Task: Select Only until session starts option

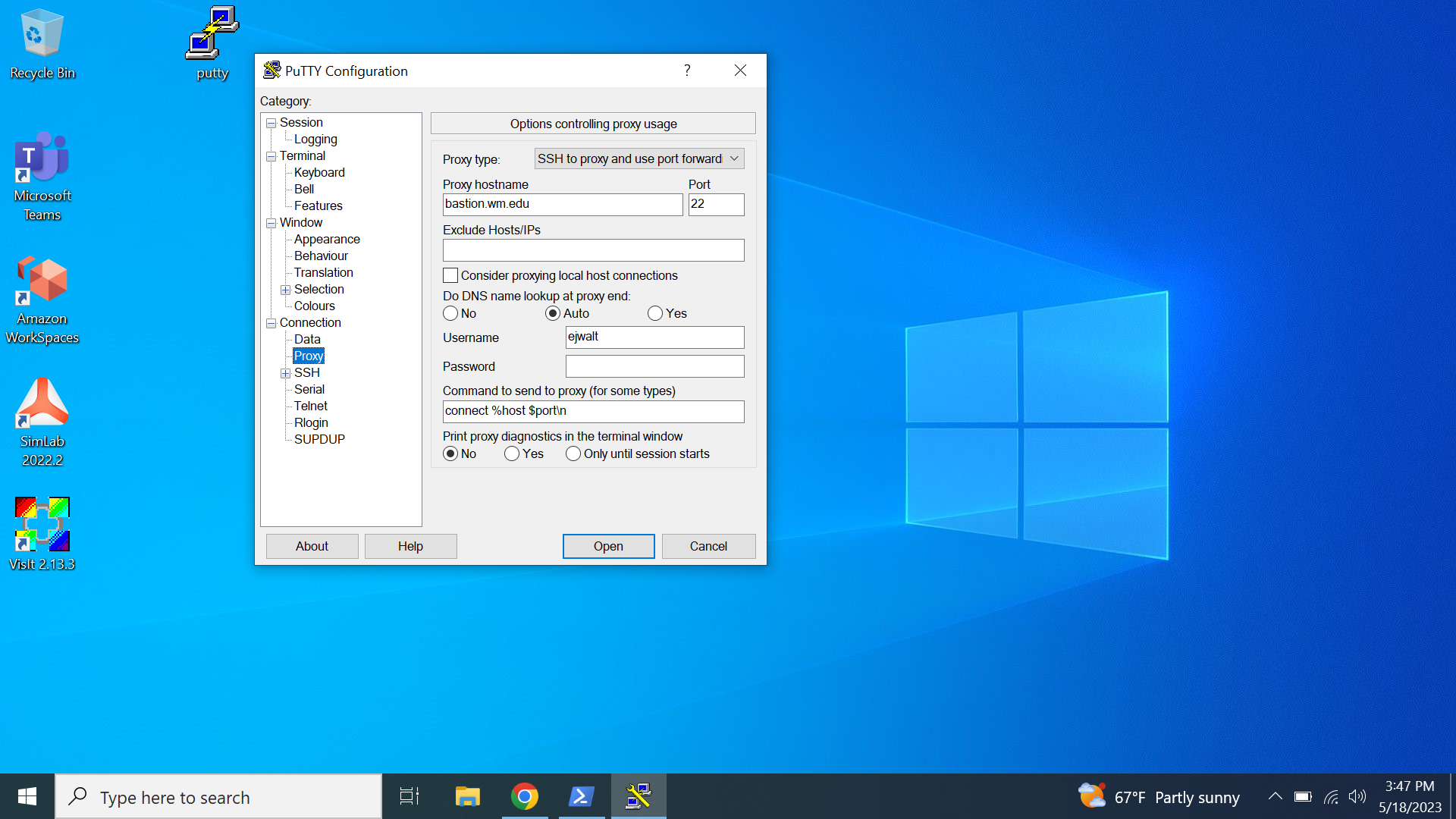Action: click(x=573, y=453)
